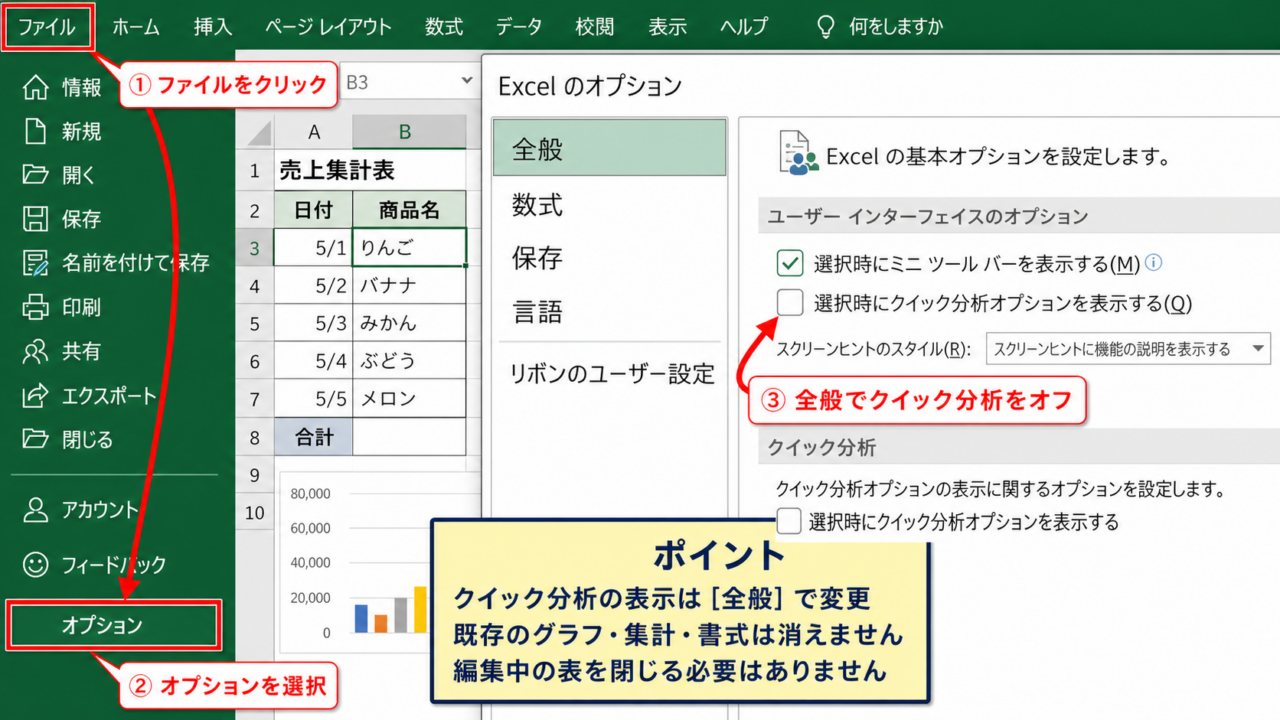Viewport: 1280px width, 720px height.
Task: Click cell containing 売上集計表
Action: point(336,170)
